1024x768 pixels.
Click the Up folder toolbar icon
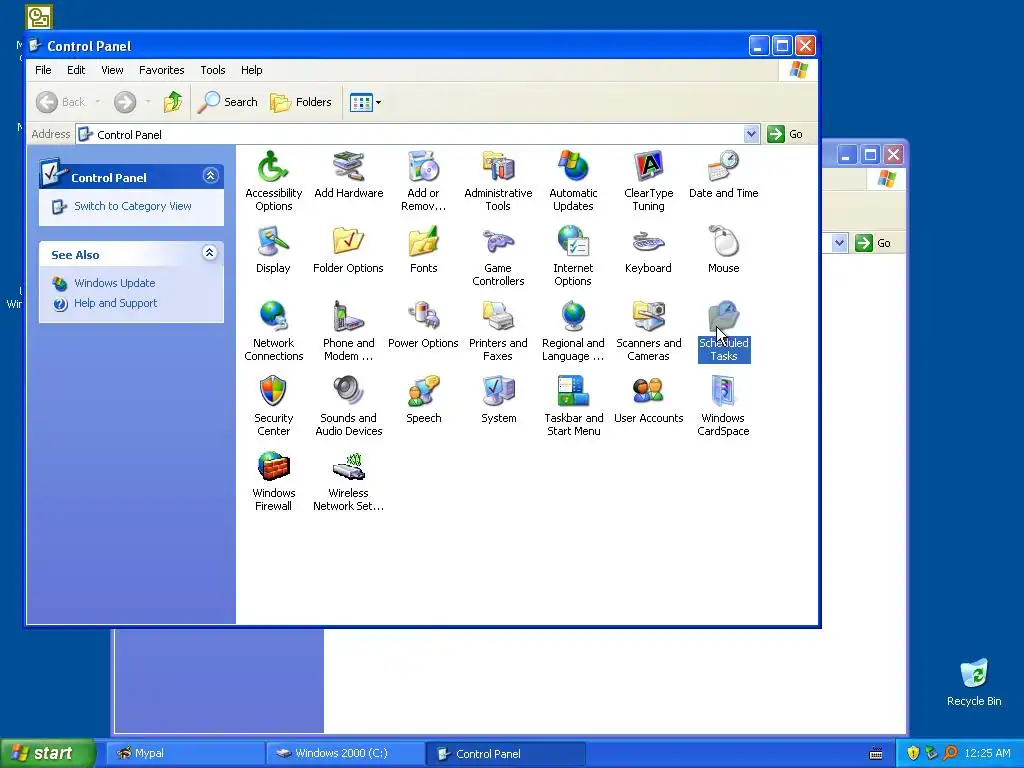tap(173, 102)
